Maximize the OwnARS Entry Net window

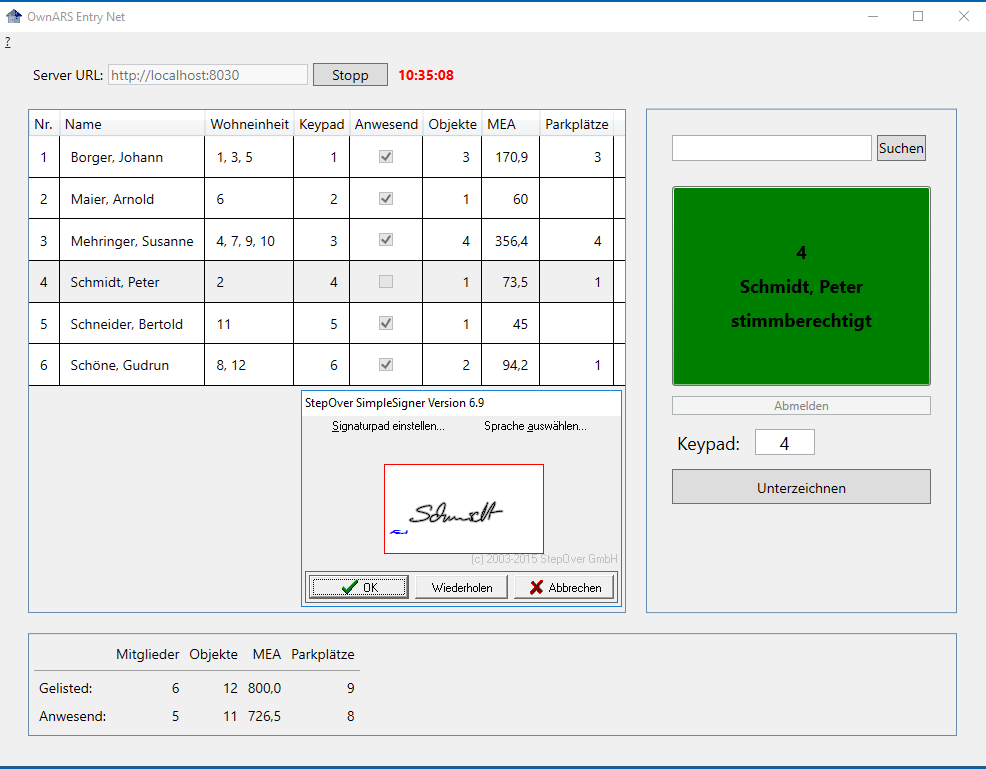click(x=918, y=16)
